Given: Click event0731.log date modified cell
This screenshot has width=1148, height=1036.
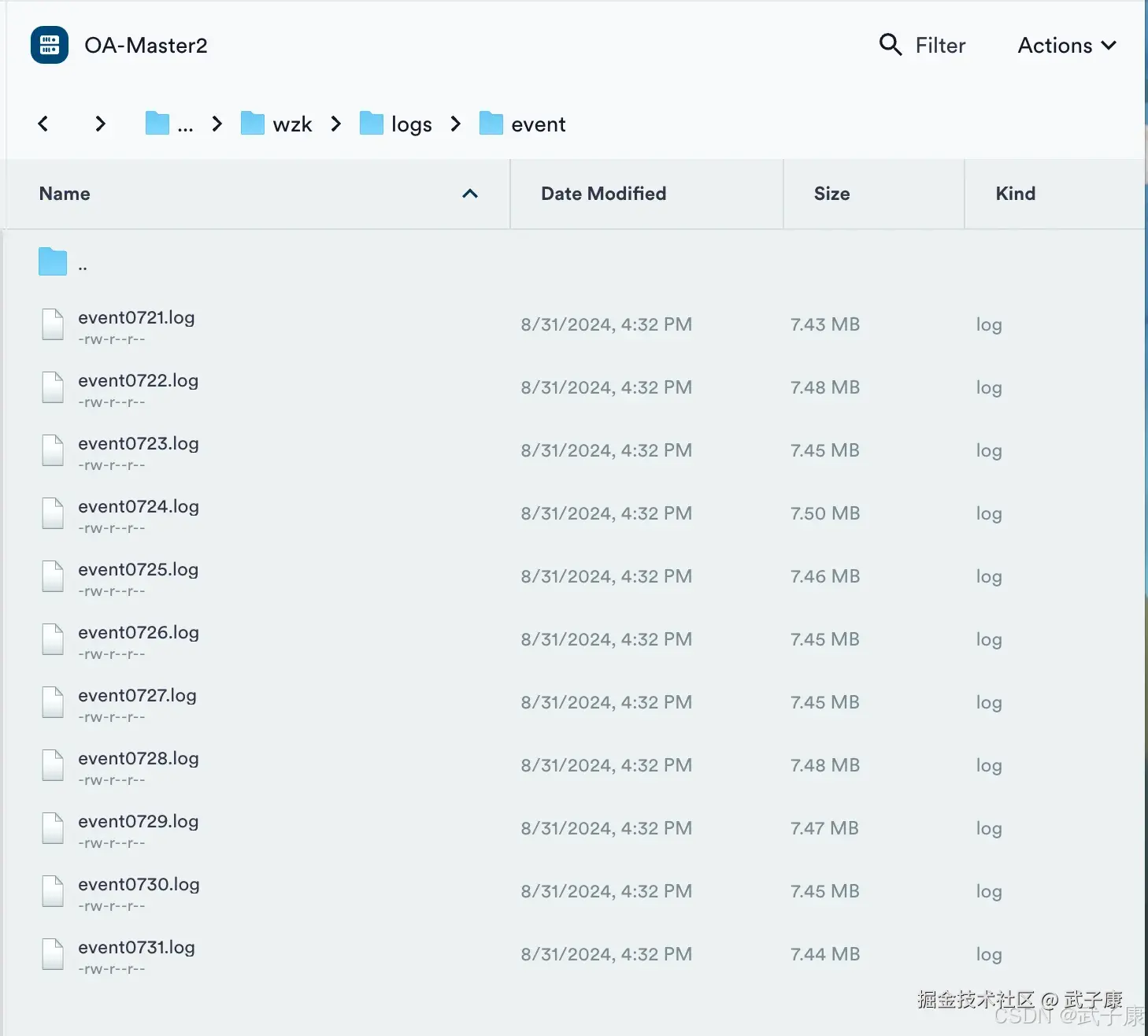Looking at the screenshot, I should coord(606,954).
